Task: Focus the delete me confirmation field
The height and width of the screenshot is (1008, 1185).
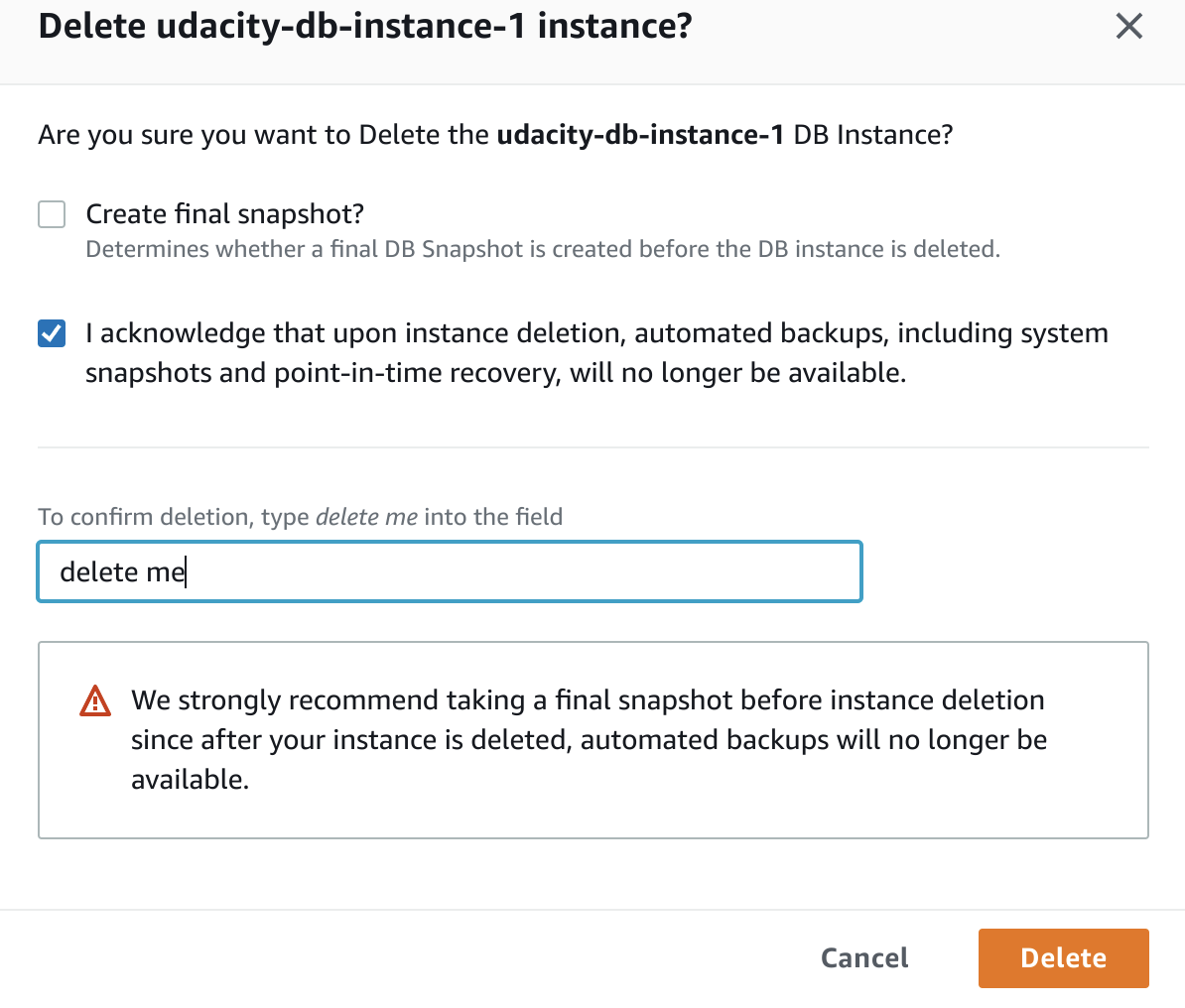Action: click(449, 571)
